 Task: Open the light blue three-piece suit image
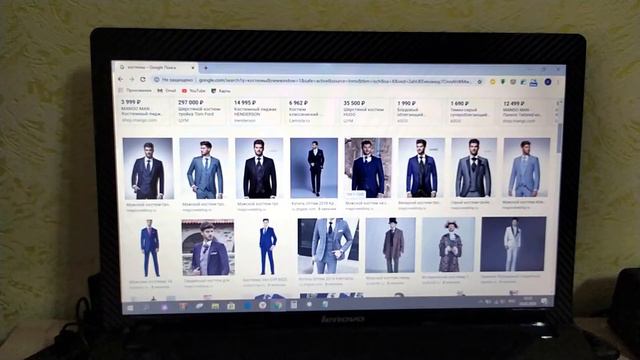point(527,167)
